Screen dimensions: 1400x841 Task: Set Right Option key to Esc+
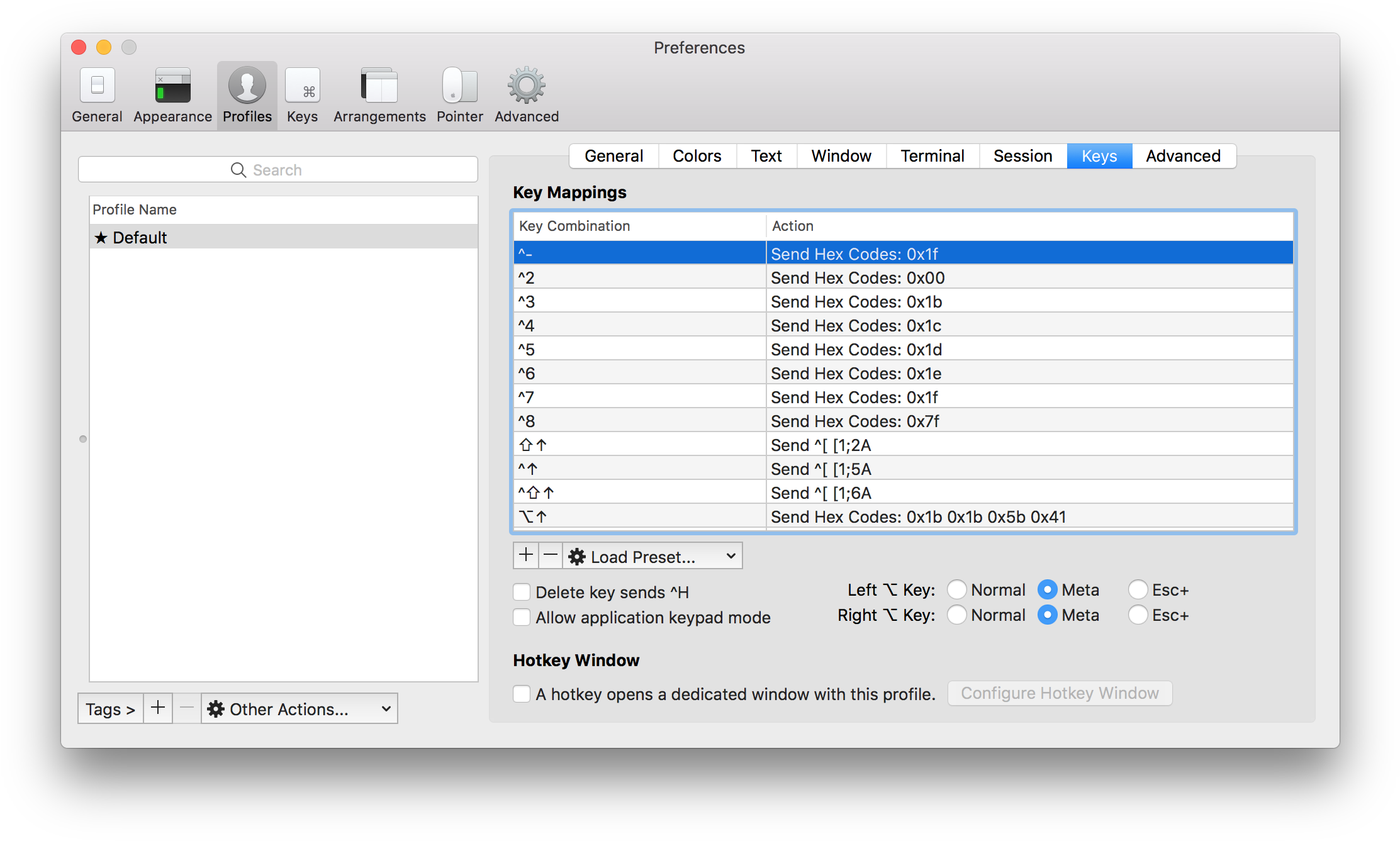[x=1138, y=615]
